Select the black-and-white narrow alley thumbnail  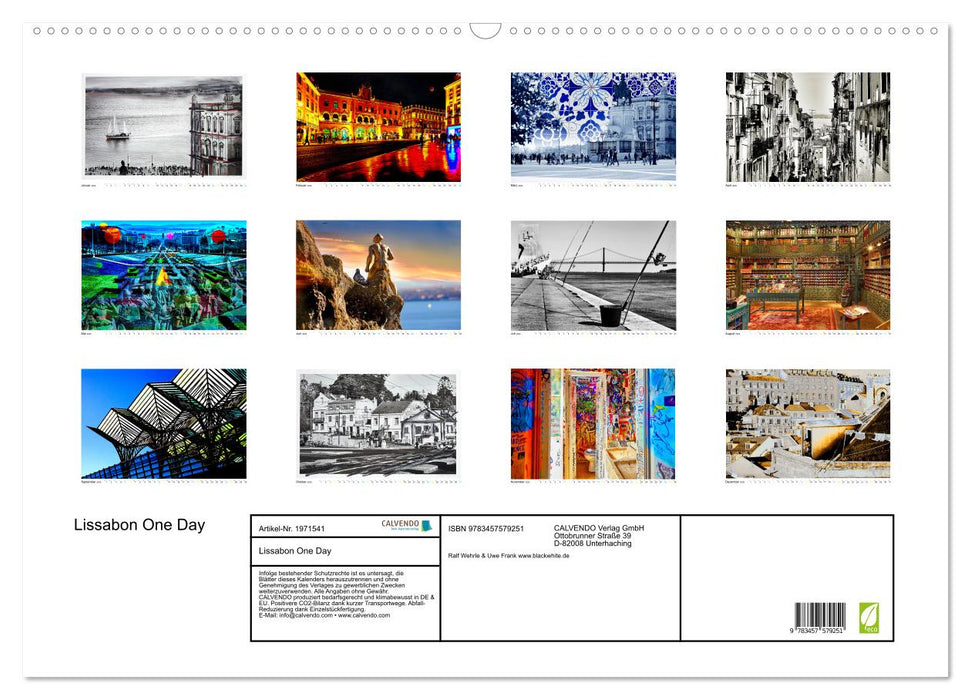tap(807, 128)
